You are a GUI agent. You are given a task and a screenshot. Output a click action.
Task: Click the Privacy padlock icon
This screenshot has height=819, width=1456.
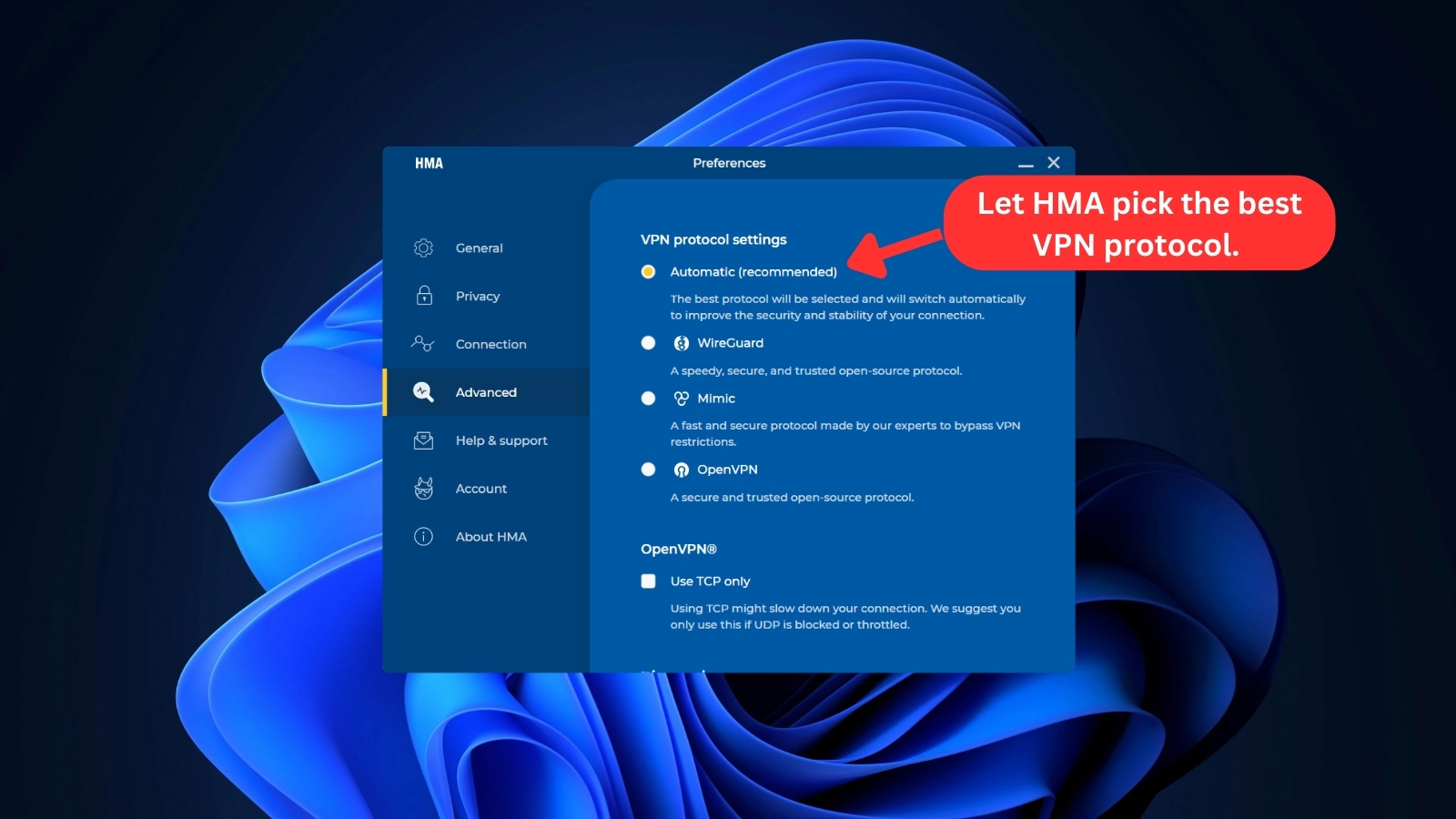424,296
